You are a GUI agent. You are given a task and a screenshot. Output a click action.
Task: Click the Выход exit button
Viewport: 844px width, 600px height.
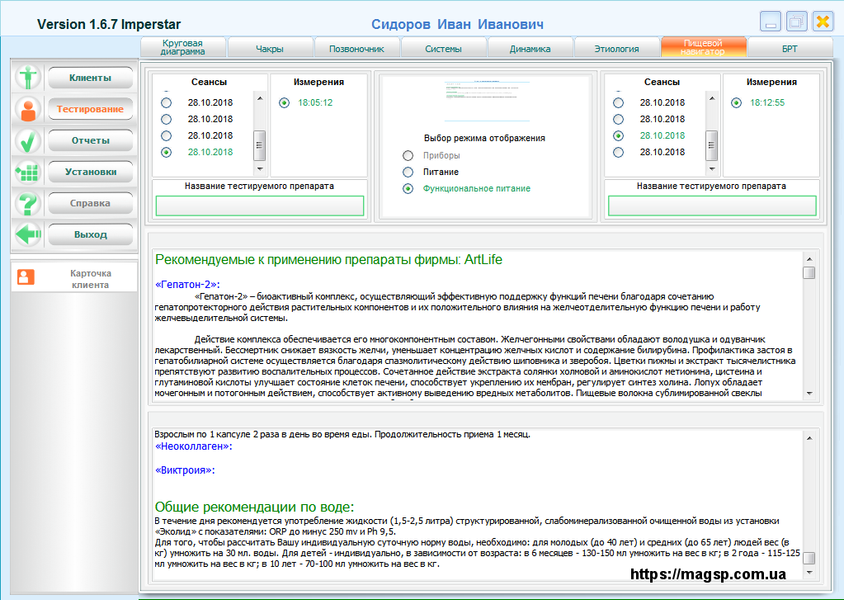pos(90,235)
